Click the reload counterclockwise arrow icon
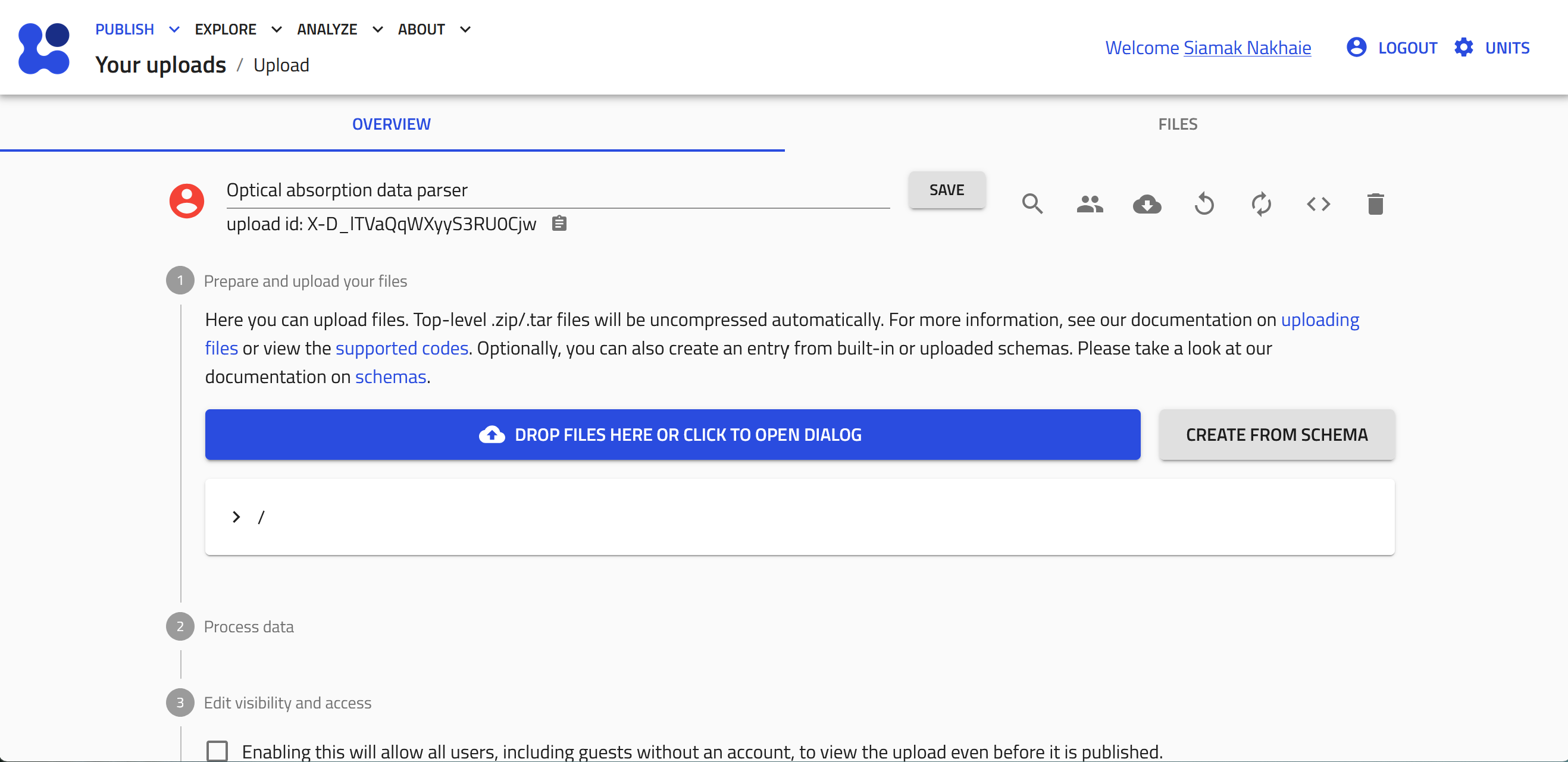The height and width of the screenshot is (762, 1568). click(1203, 203)
